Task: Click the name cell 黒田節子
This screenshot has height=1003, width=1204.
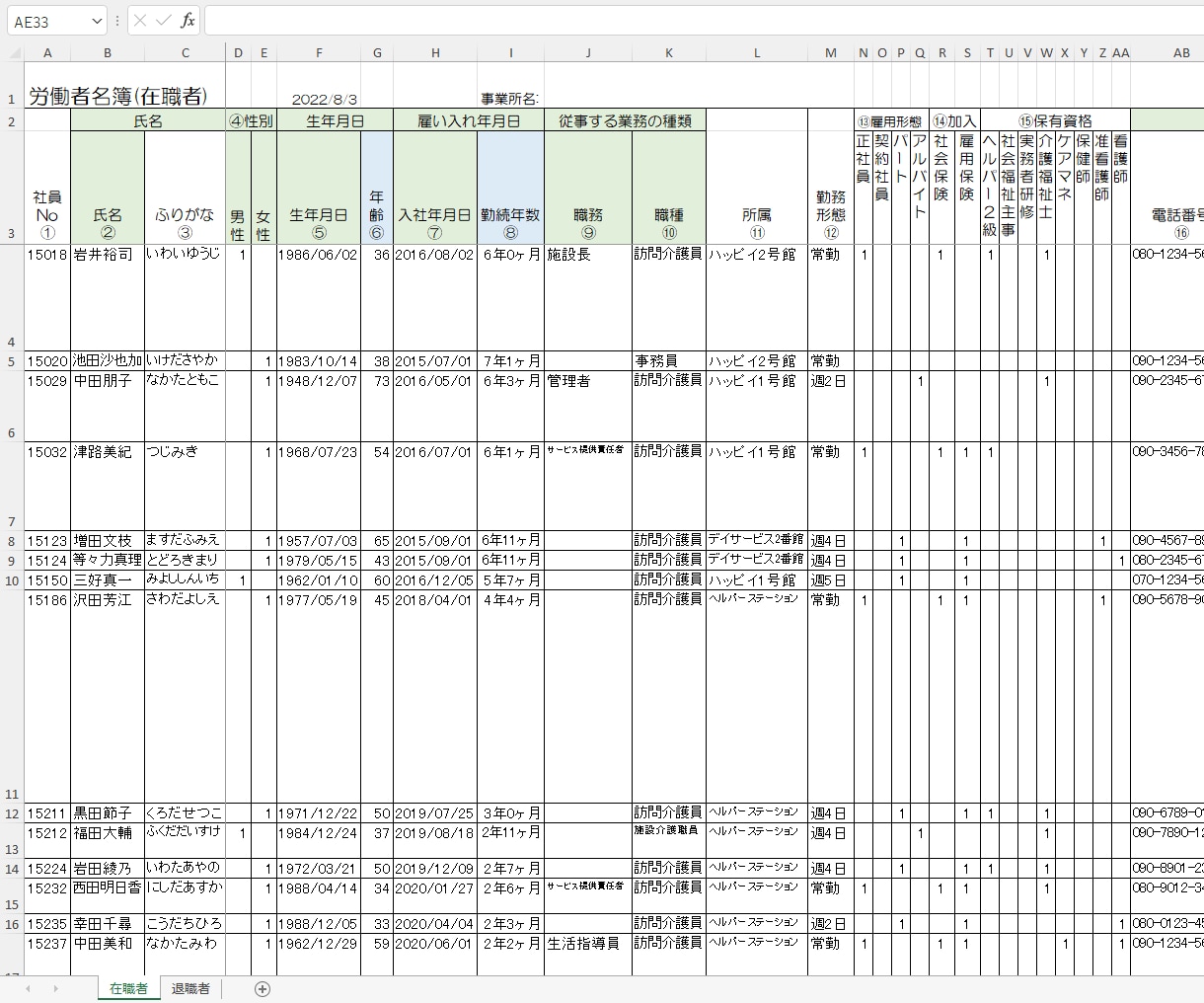Action: click(x=108, y=813)
